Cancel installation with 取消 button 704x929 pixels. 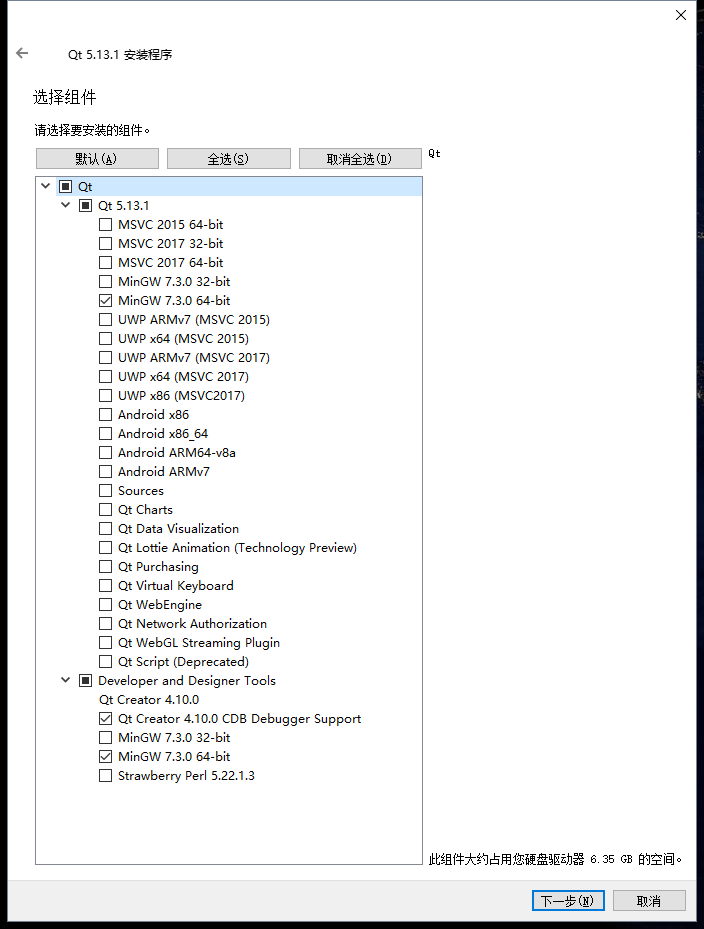649,901
